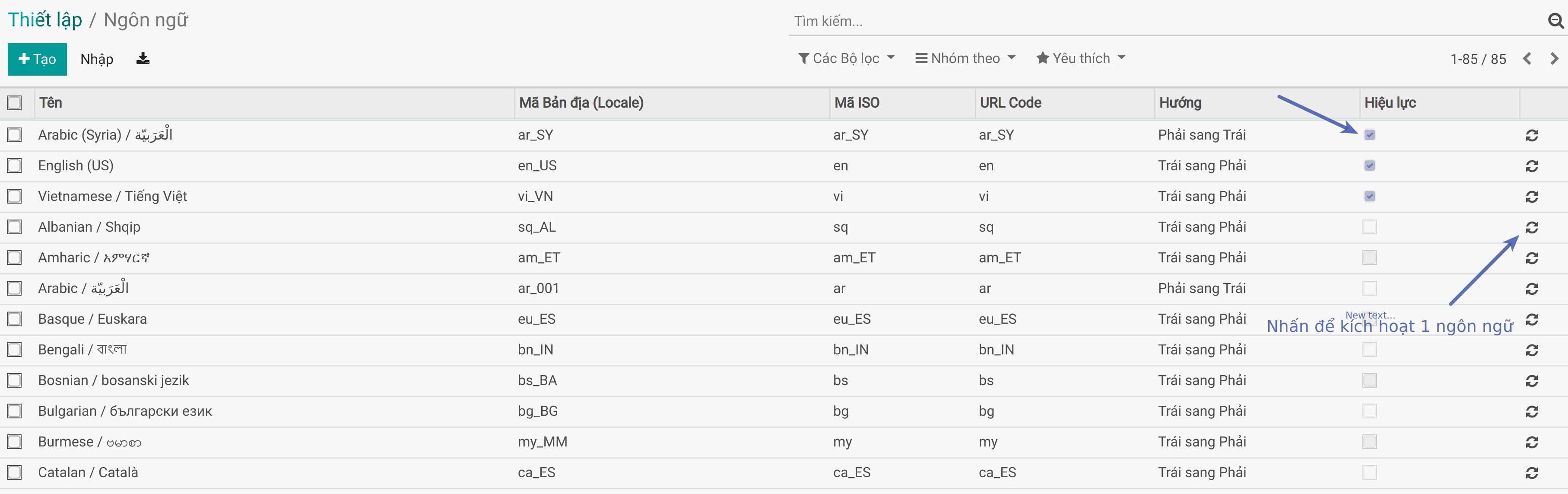Viewport: 1568px width, 494px height.
Task: Click the Nhập button
Action: pyautogui.click(x=97, y=59)
